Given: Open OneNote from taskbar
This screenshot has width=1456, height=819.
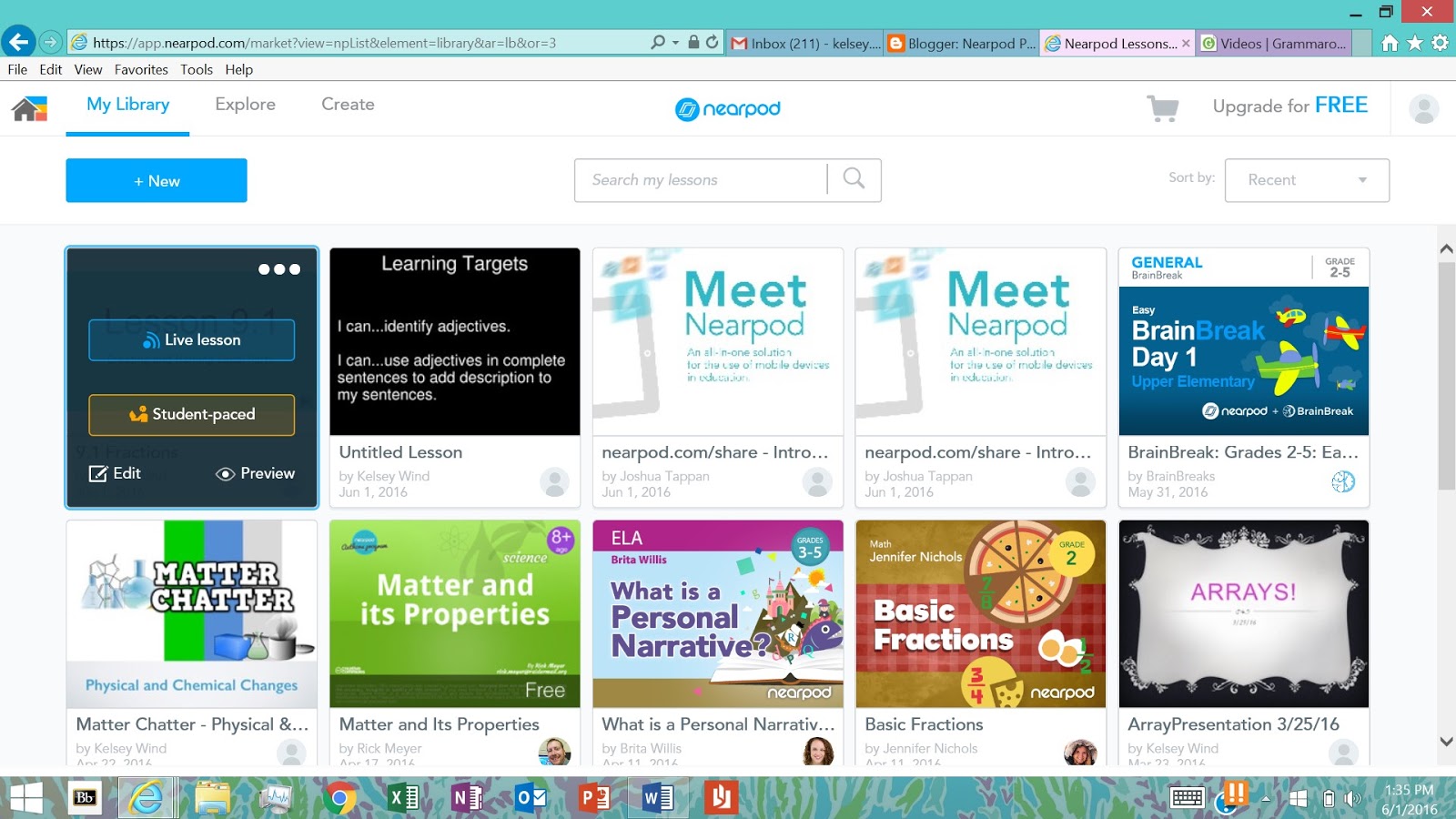Looking at the screenshot, I should pyautogui.click(x=467, y=799).
